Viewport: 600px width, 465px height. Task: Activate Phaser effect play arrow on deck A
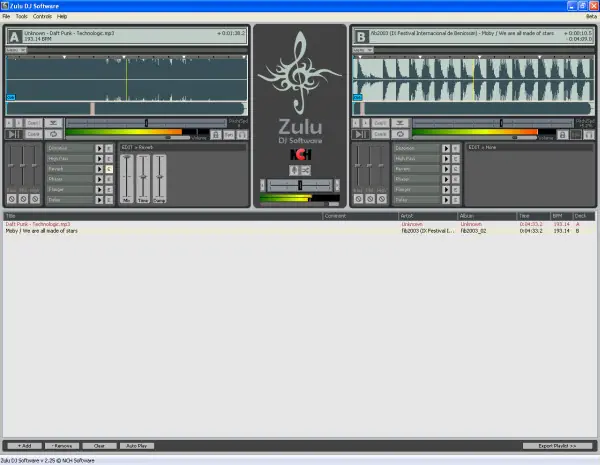[x=99, y=179]
